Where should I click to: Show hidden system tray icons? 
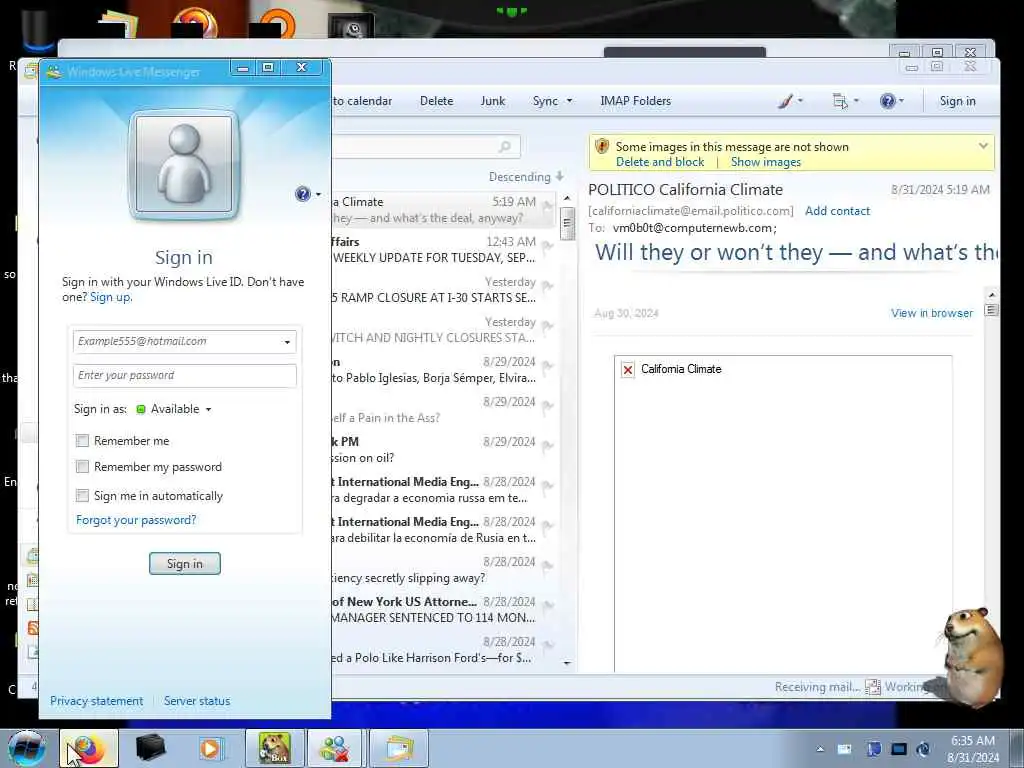tap(820, 749)
